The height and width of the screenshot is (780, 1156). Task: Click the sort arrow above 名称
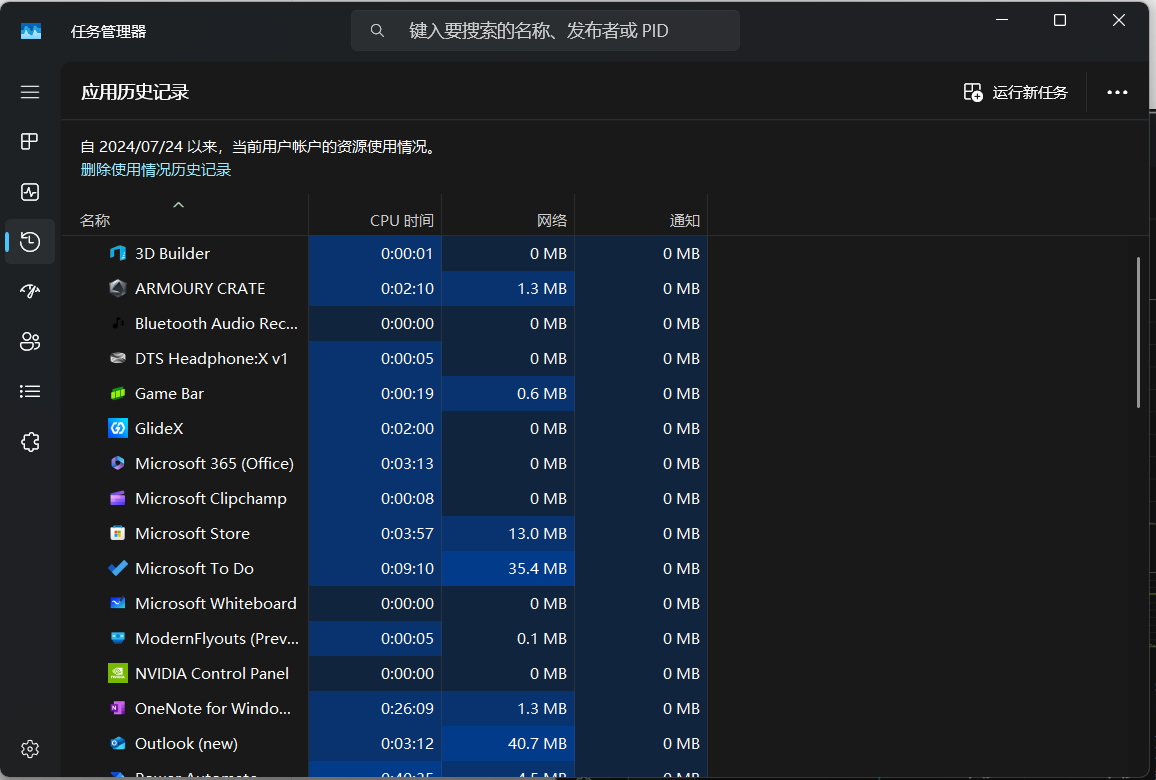178,204
